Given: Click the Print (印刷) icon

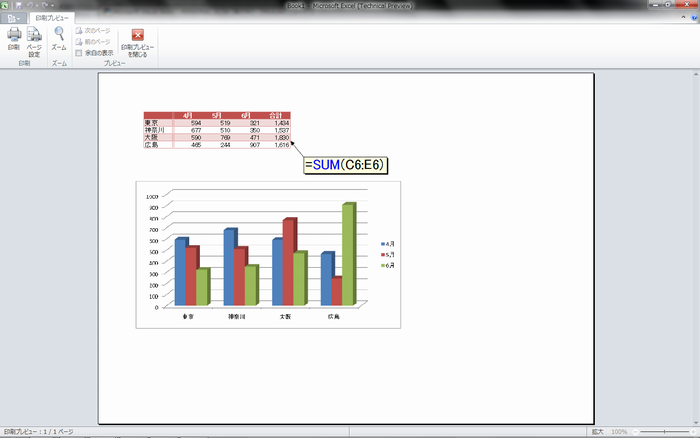Looking at the screenshot, I should (13, 38).
